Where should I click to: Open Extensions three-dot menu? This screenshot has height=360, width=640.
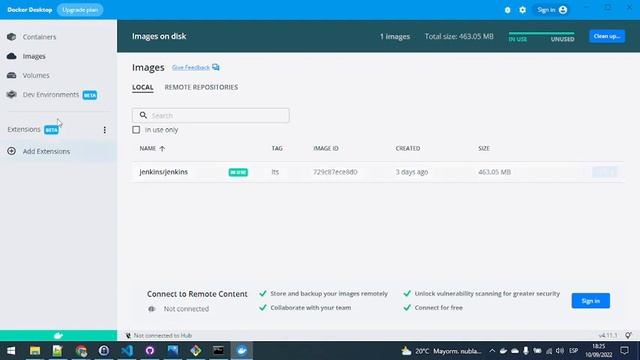[104, 130]
